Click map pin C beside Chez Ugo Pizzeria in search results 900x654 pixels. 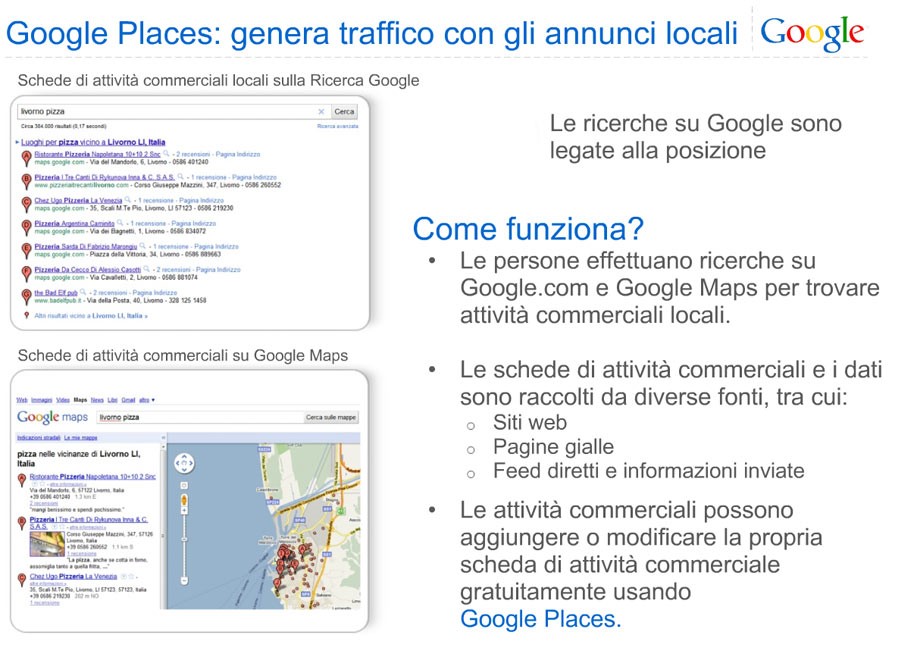26,204
